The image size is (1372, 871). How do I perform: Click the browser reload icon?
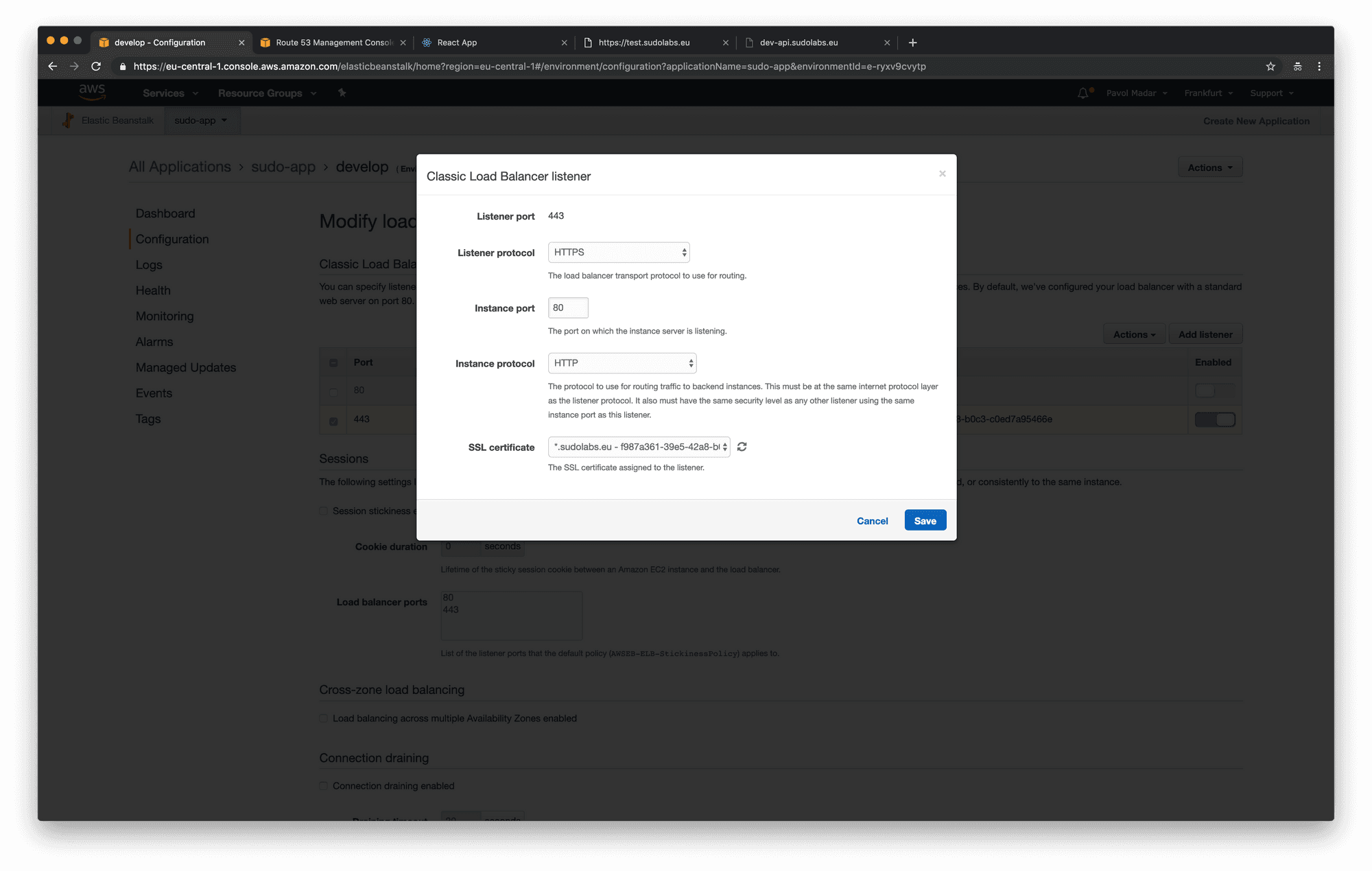(96, 67)
